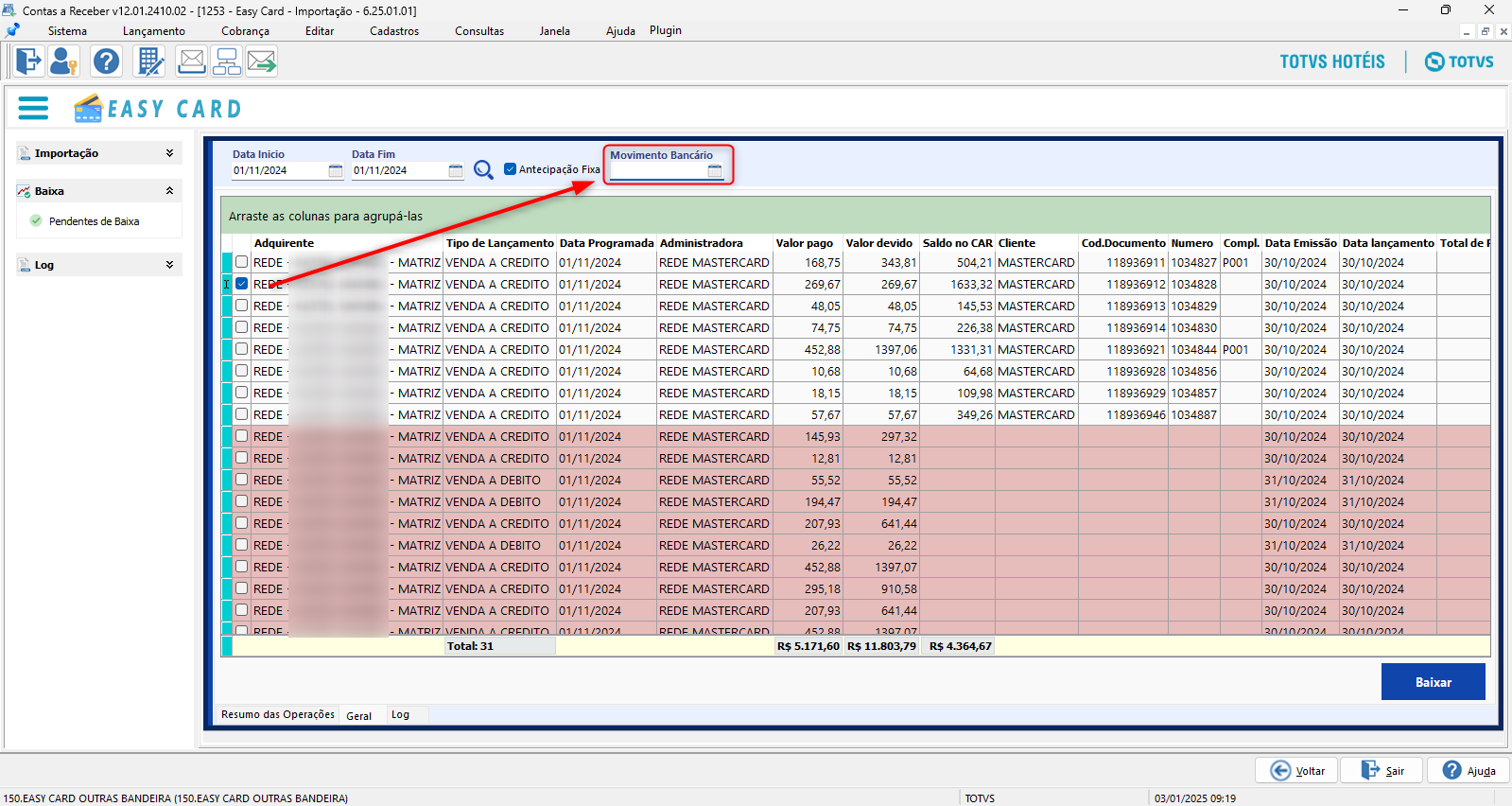The width and height of the screenshot is (1512, 806).
Task: Expand the Importação sidebar section
Action: 169,153
